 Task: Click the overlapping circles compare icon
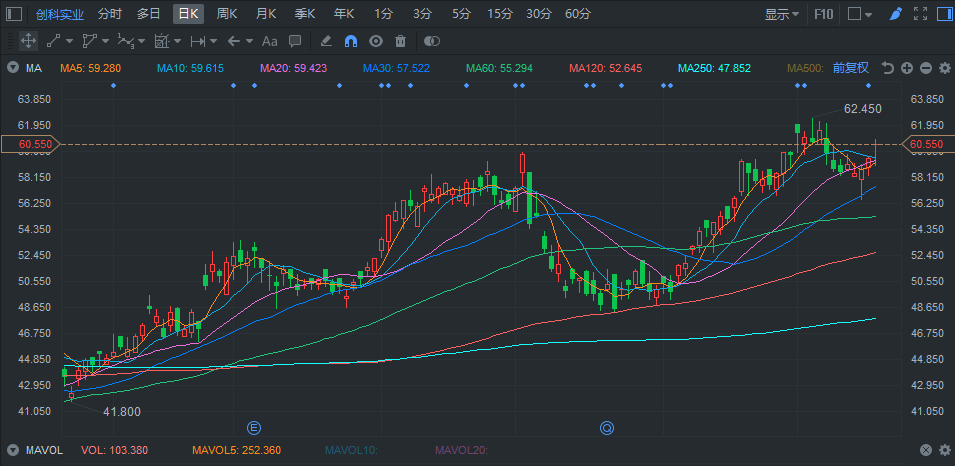(x=431, y=41)
